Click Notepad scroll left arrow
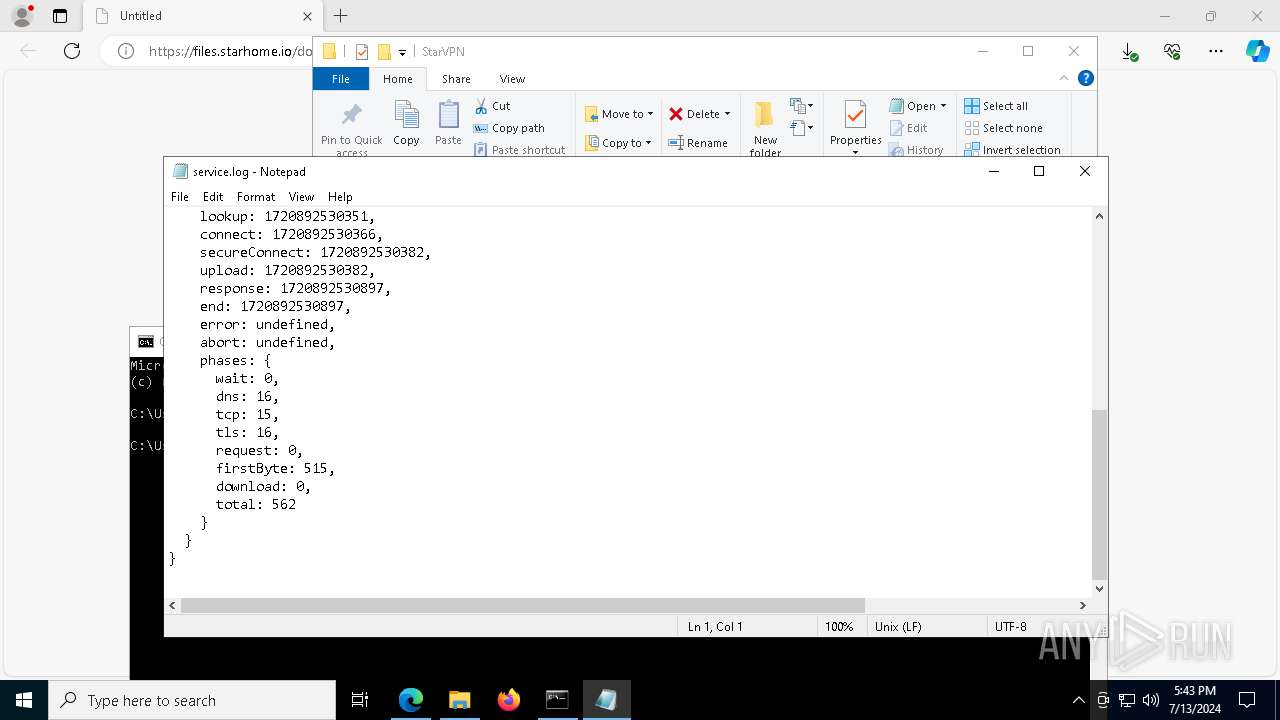Screen dimensions: 1280x720 pos(172,605)
